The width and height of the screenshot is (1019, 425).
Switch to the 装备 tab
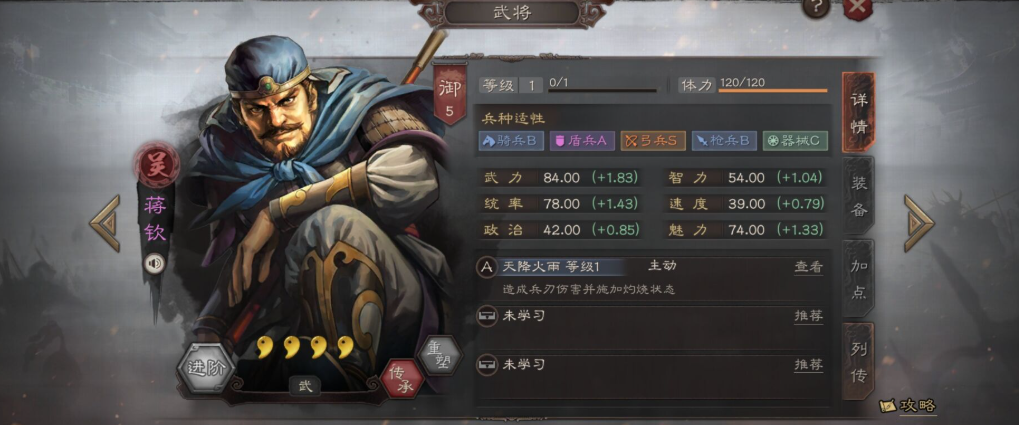point(859,195)
